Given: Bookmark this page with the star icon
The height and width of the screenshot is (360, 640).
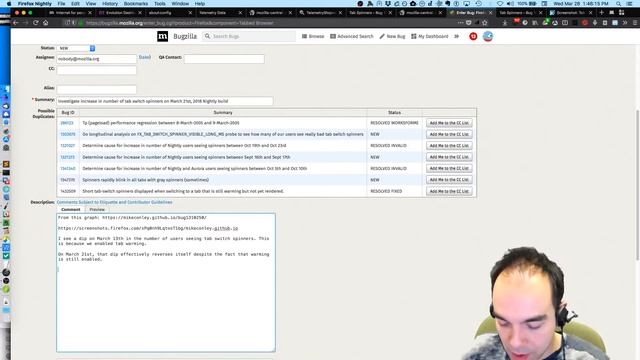Looking at the screenshot, I should (485, 23).
